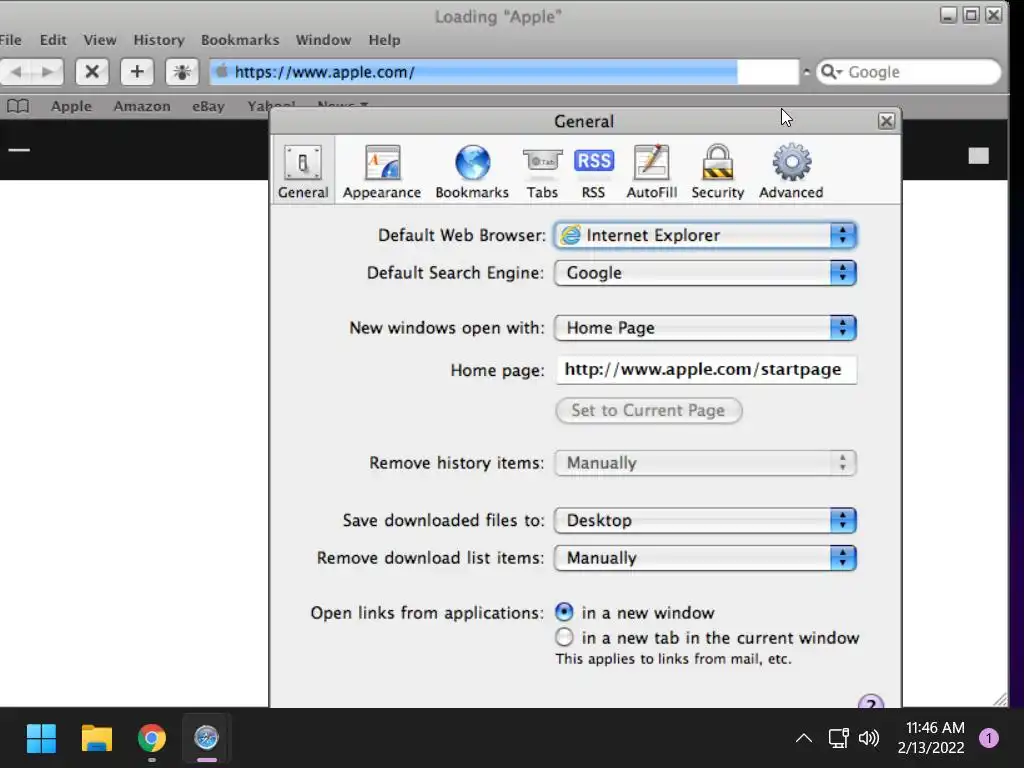Open the Windows Start menu
This screenshot has height=768, width=1024.
[x=41, y=738]
